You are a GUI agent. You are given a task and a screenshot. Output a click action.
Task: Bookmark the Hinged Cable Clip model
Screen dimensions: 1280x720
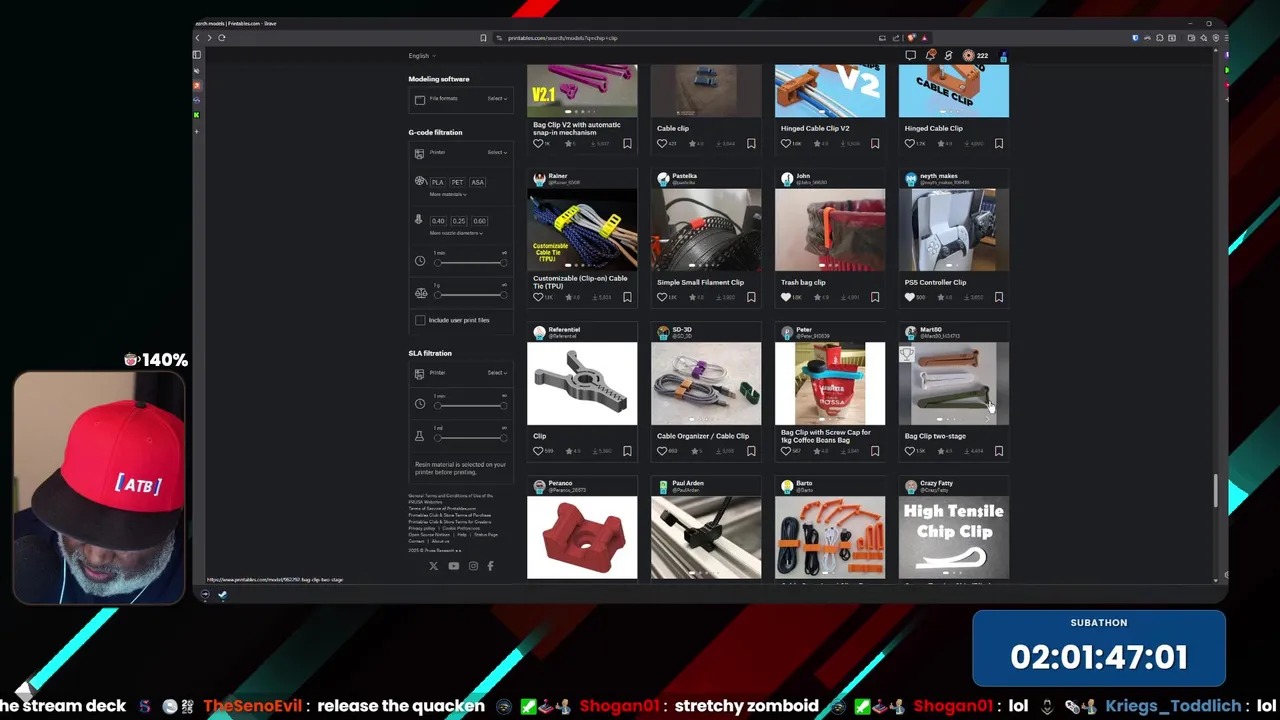(x=999, y=144)
